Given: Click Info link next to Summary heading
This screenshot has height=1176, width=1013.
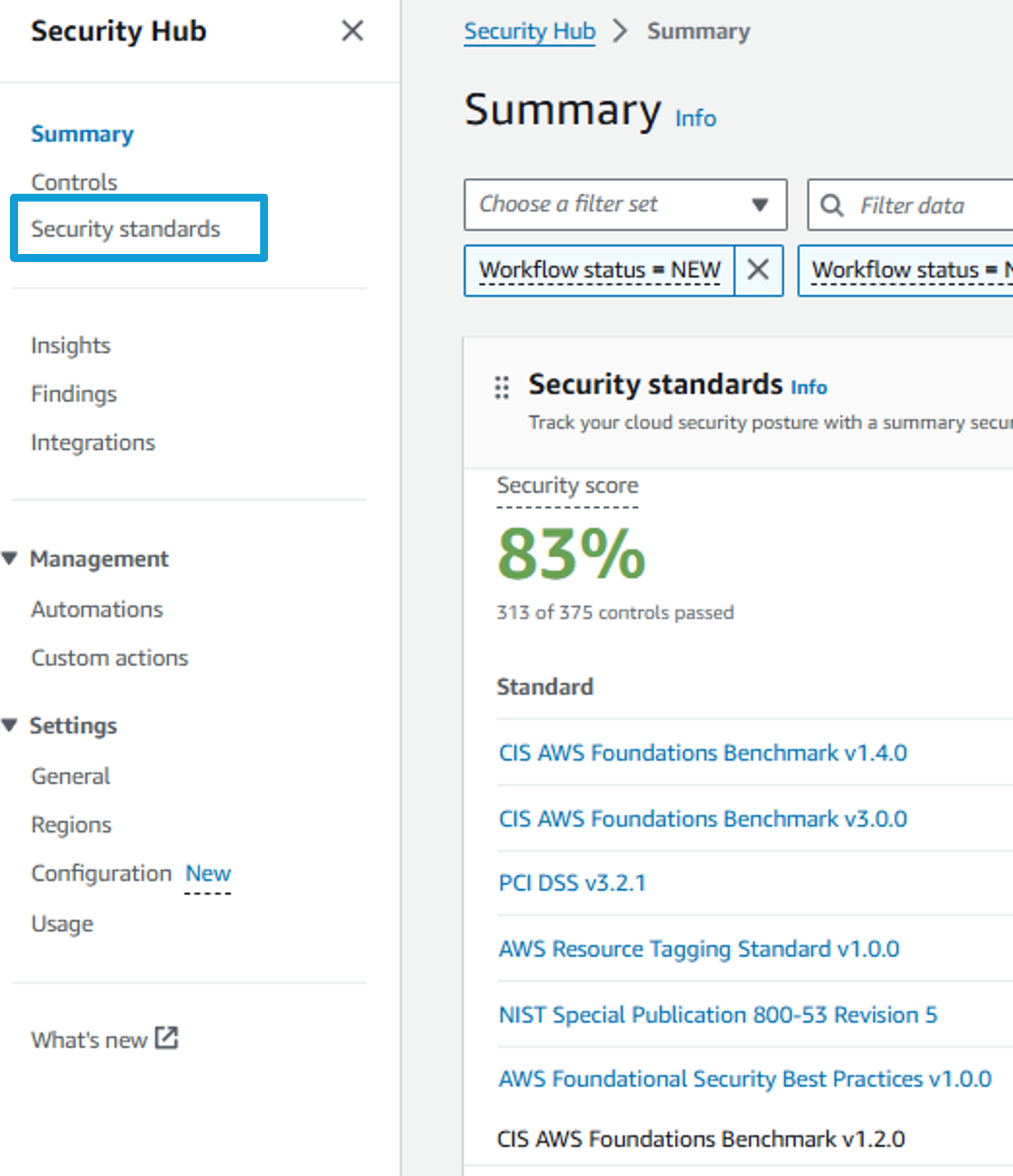Looking at the screenshot, I should (x=696, y=118).
